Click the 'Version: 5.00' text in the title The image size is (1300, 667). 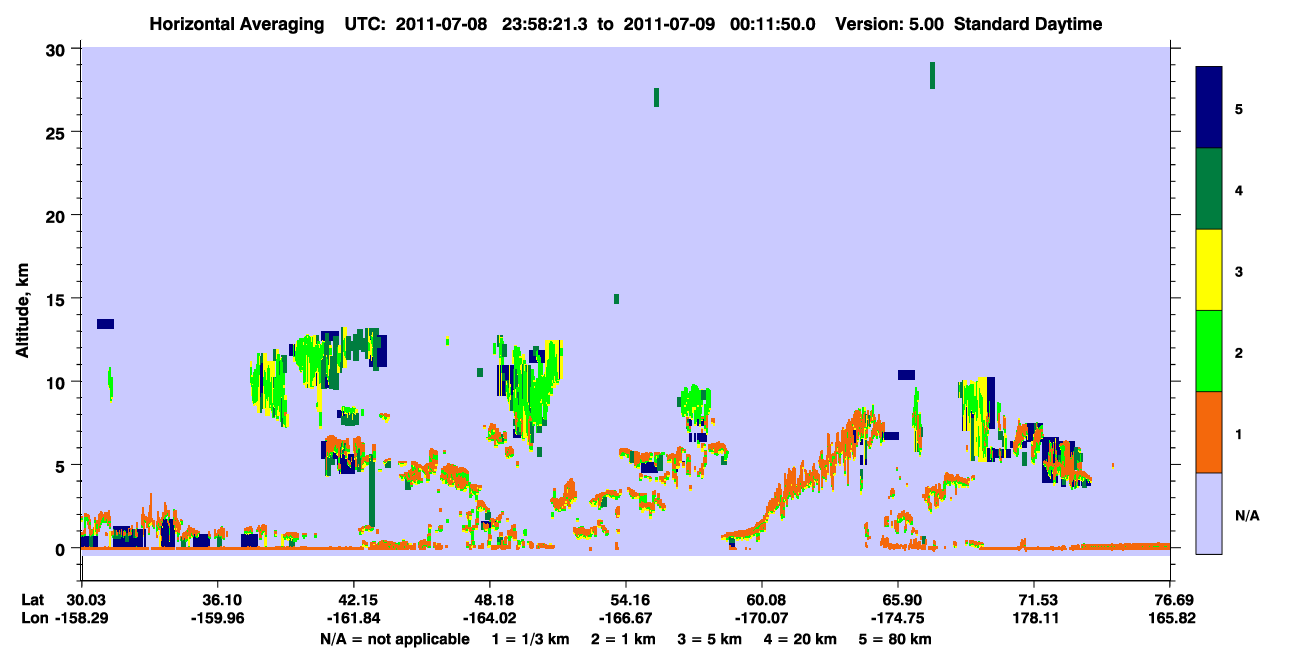click(891, 24)
